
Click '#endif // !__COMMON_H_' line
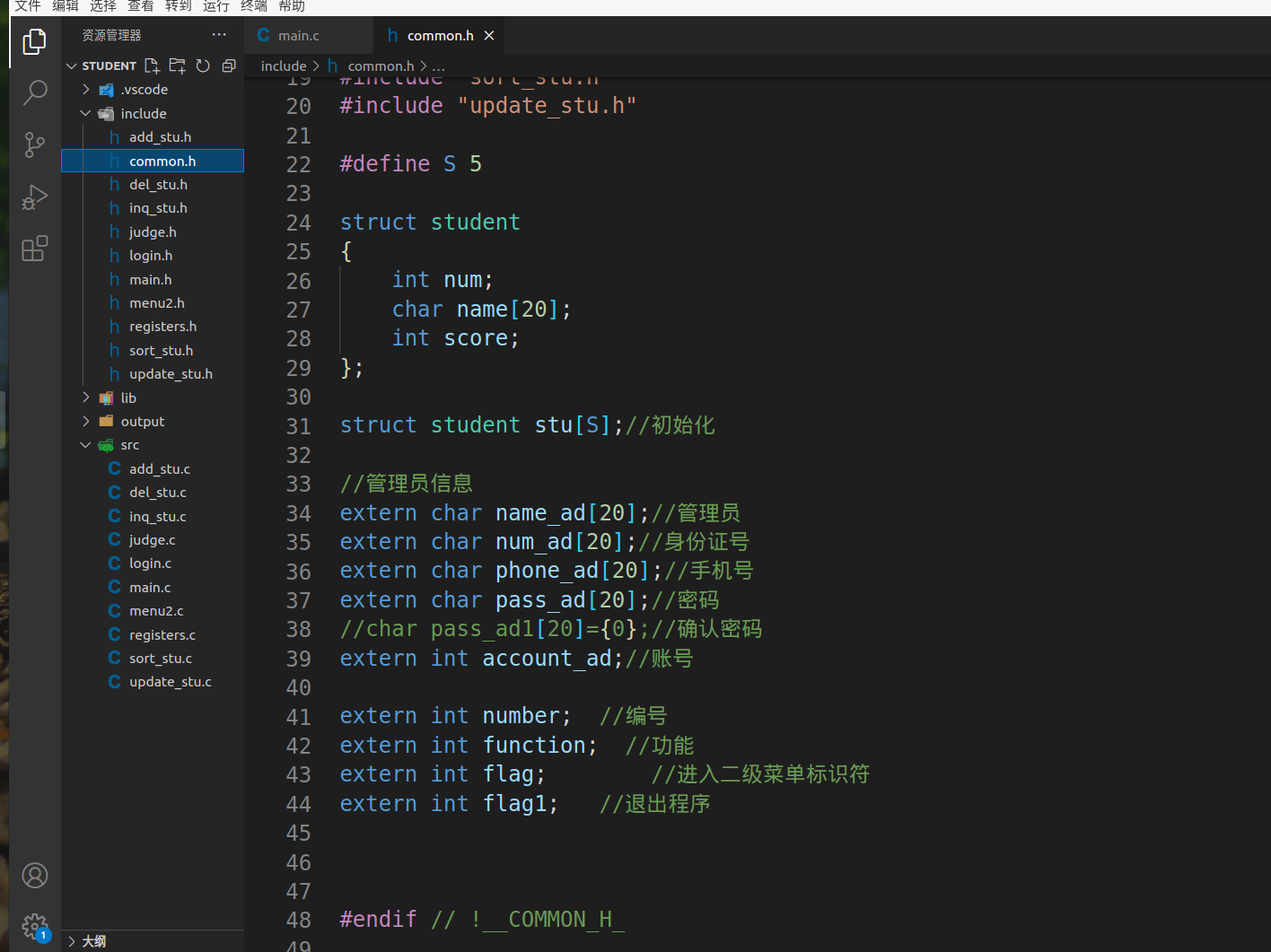click(x=482, y=920)
